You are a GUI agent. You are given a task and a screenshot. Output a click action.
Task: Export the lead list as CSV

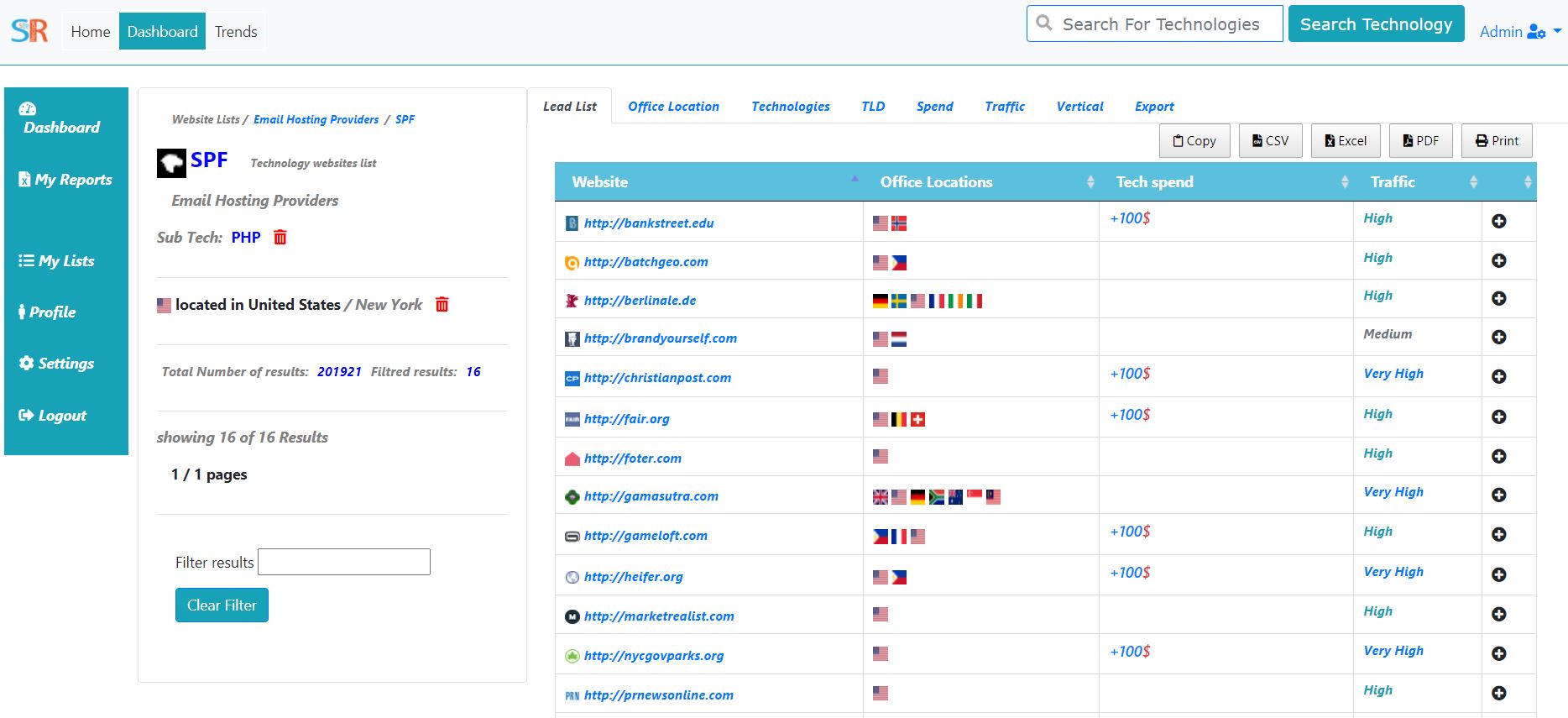tap(1270, 141)
